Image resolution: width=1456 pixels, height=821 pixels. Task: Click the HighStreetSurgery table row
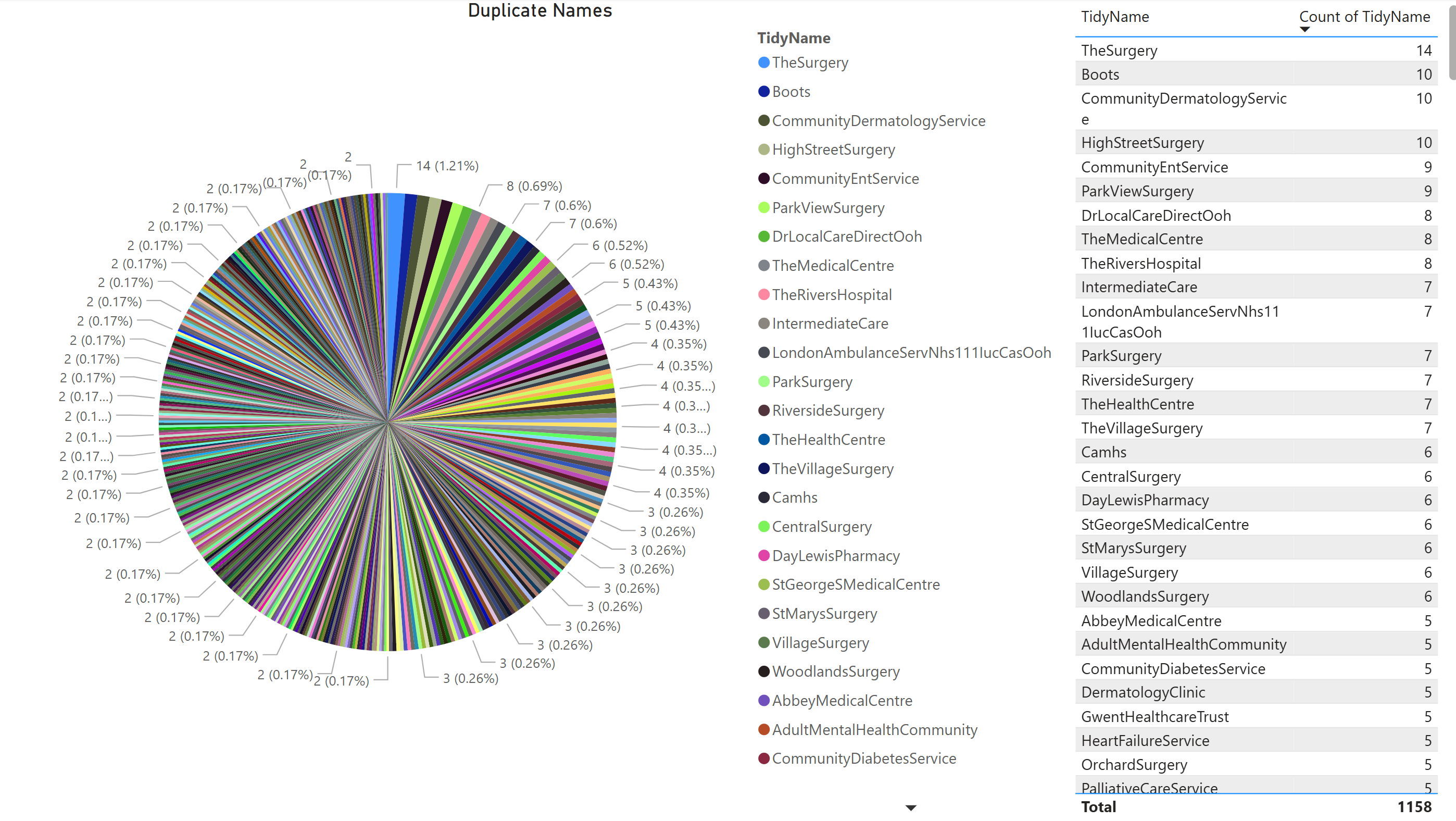(x=1256, y=143)
